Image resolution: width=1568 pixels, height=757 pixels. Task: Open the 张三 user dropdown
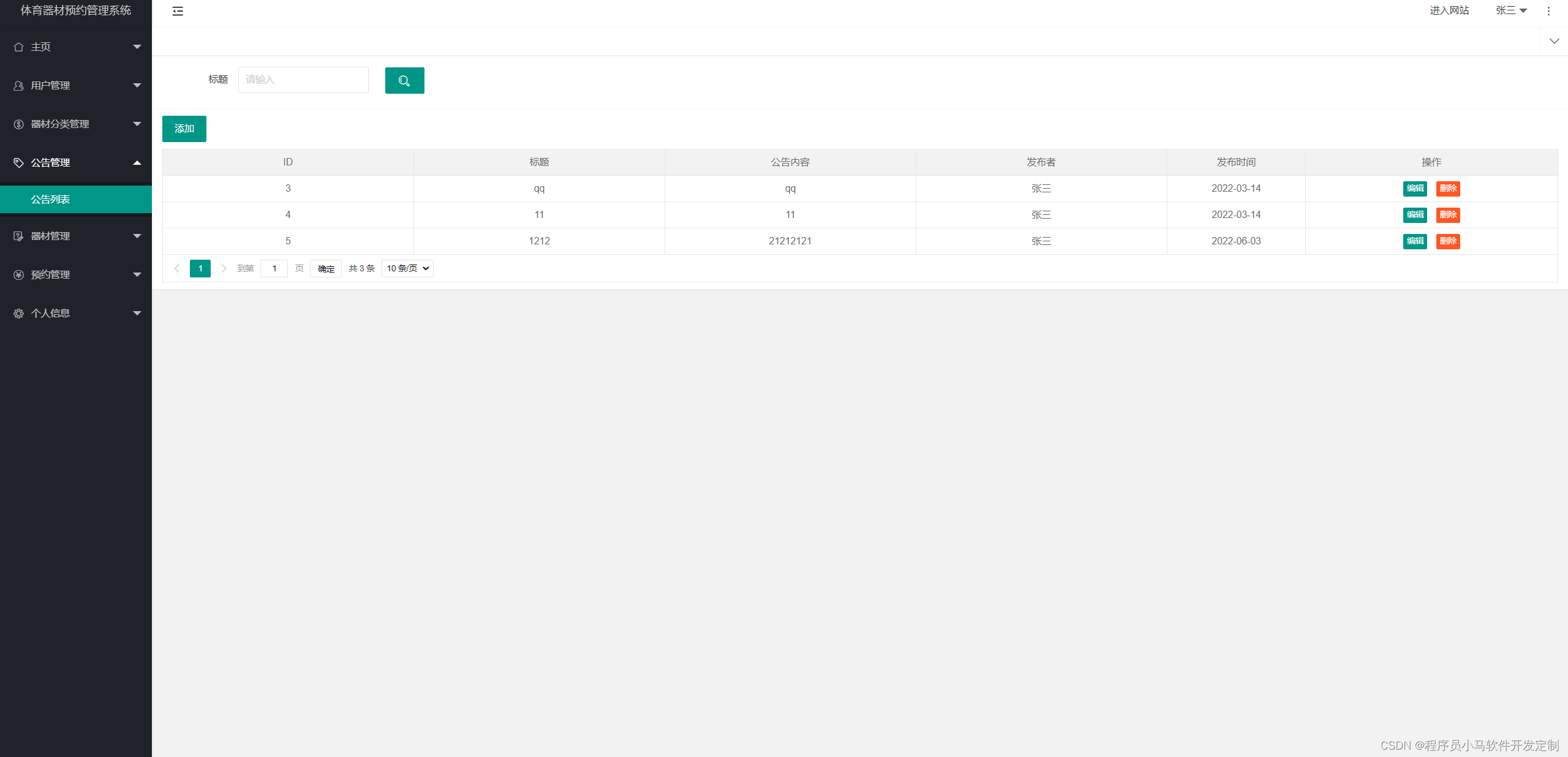click(x=1511, y=10)
